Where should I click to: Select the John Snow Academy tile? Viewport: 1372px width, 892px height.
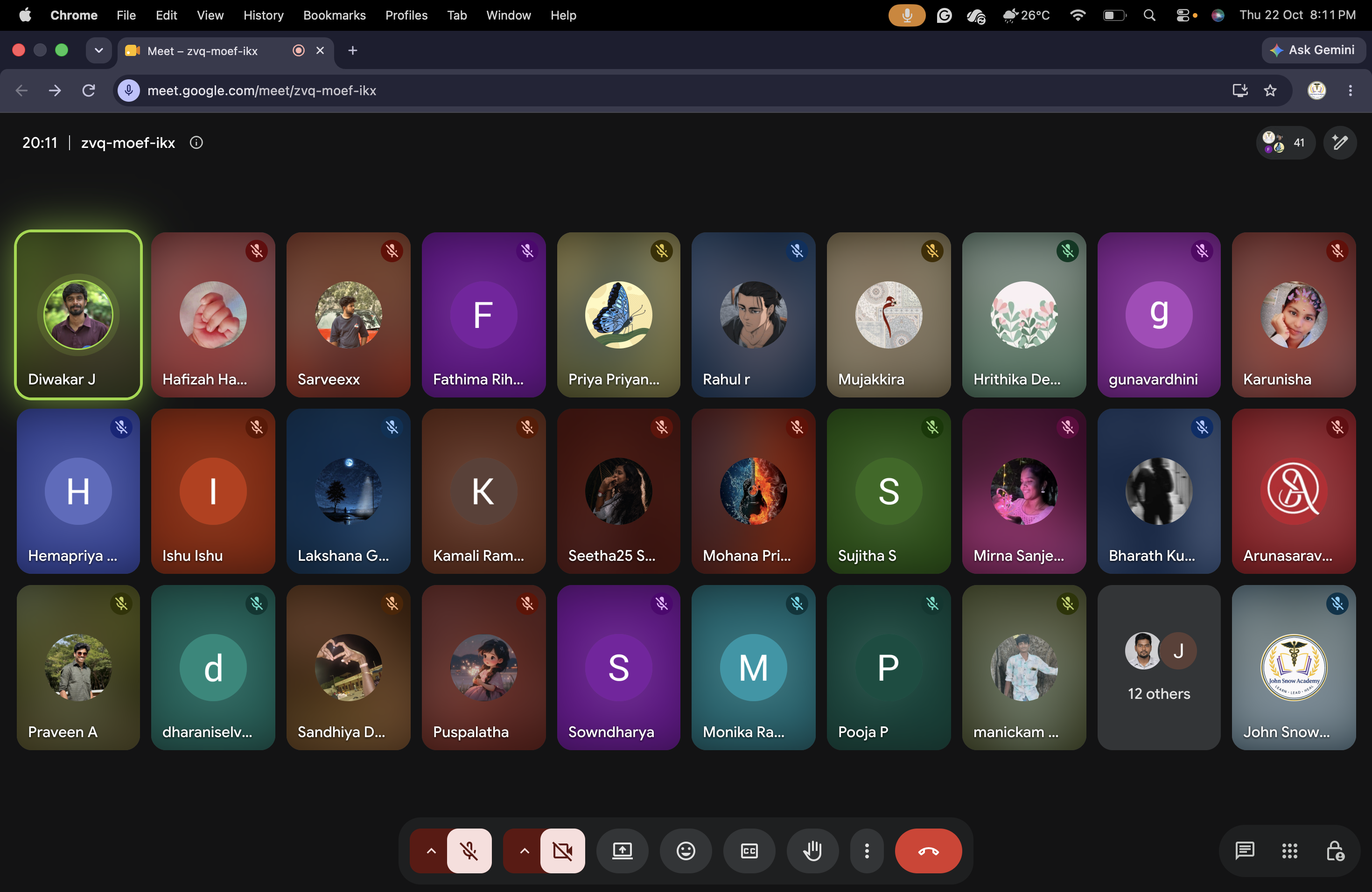[x=1294, y=667]
